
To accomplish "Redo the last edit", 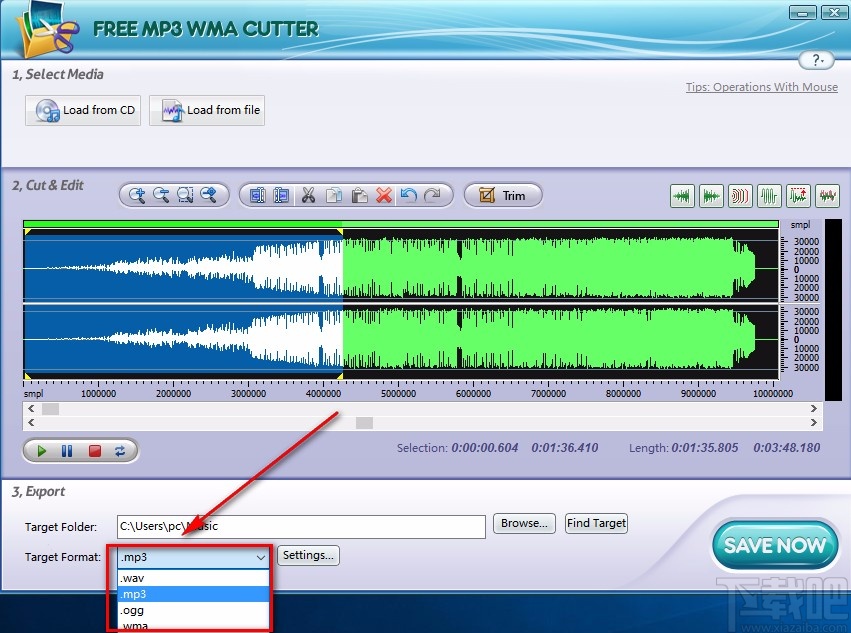I will point(433,195).
